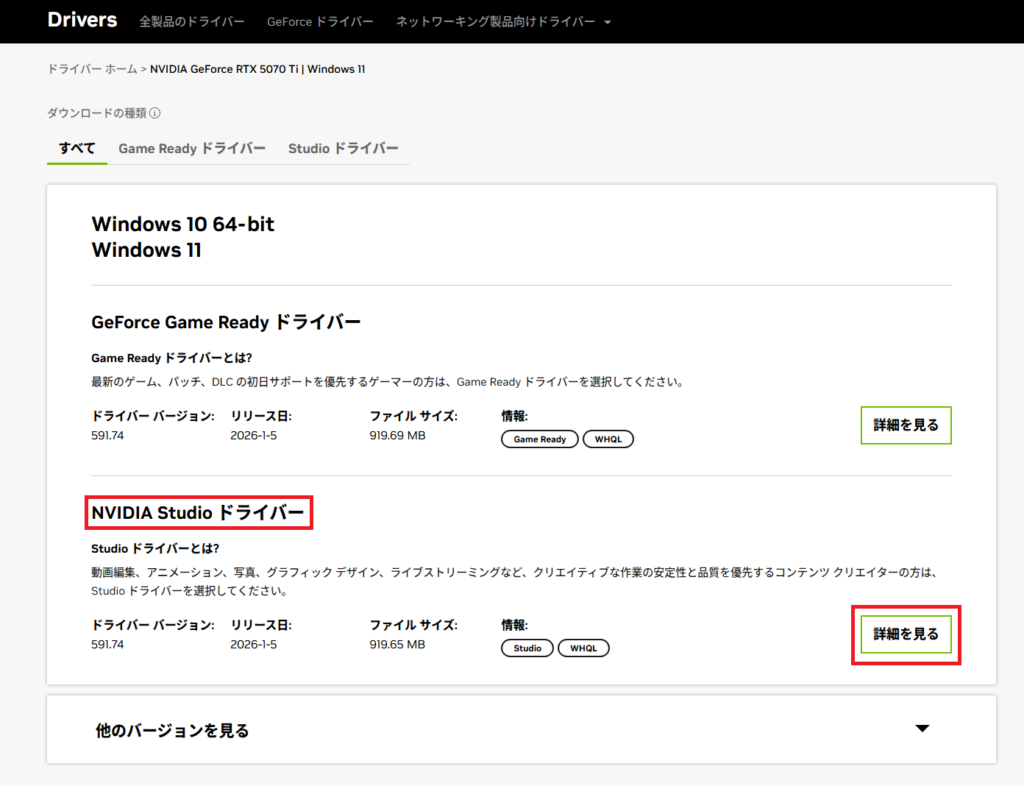Viewport: 1024px width, 786px height.
Task: Click the GeForce Game Ready ドライバー heading
Action: pos(226,322)
